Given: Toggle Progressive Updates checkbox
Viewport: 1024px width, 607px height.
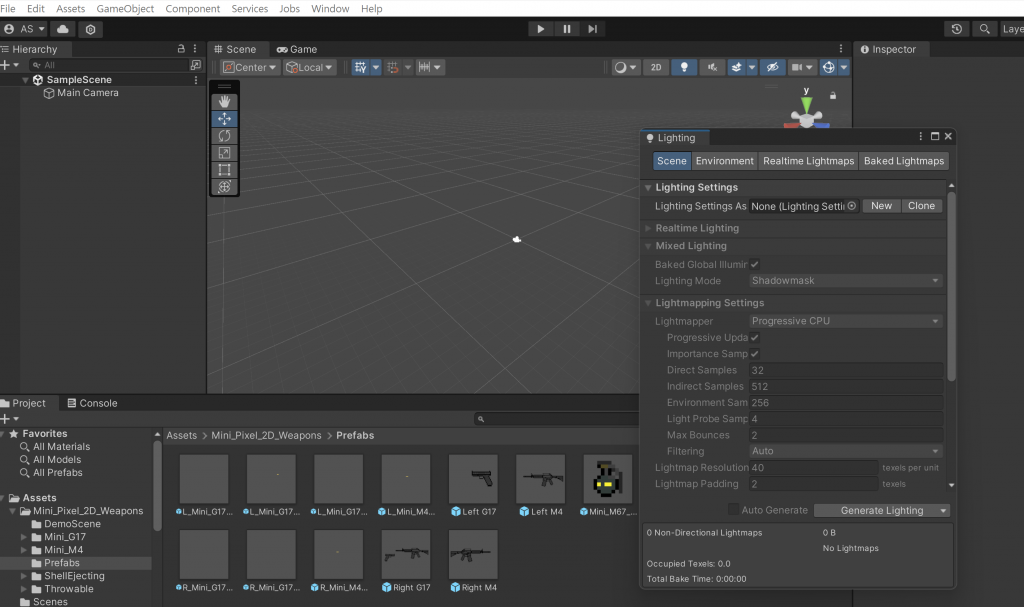Looking at the screenshot, I should pyautogui.click(x=755, y=338).
